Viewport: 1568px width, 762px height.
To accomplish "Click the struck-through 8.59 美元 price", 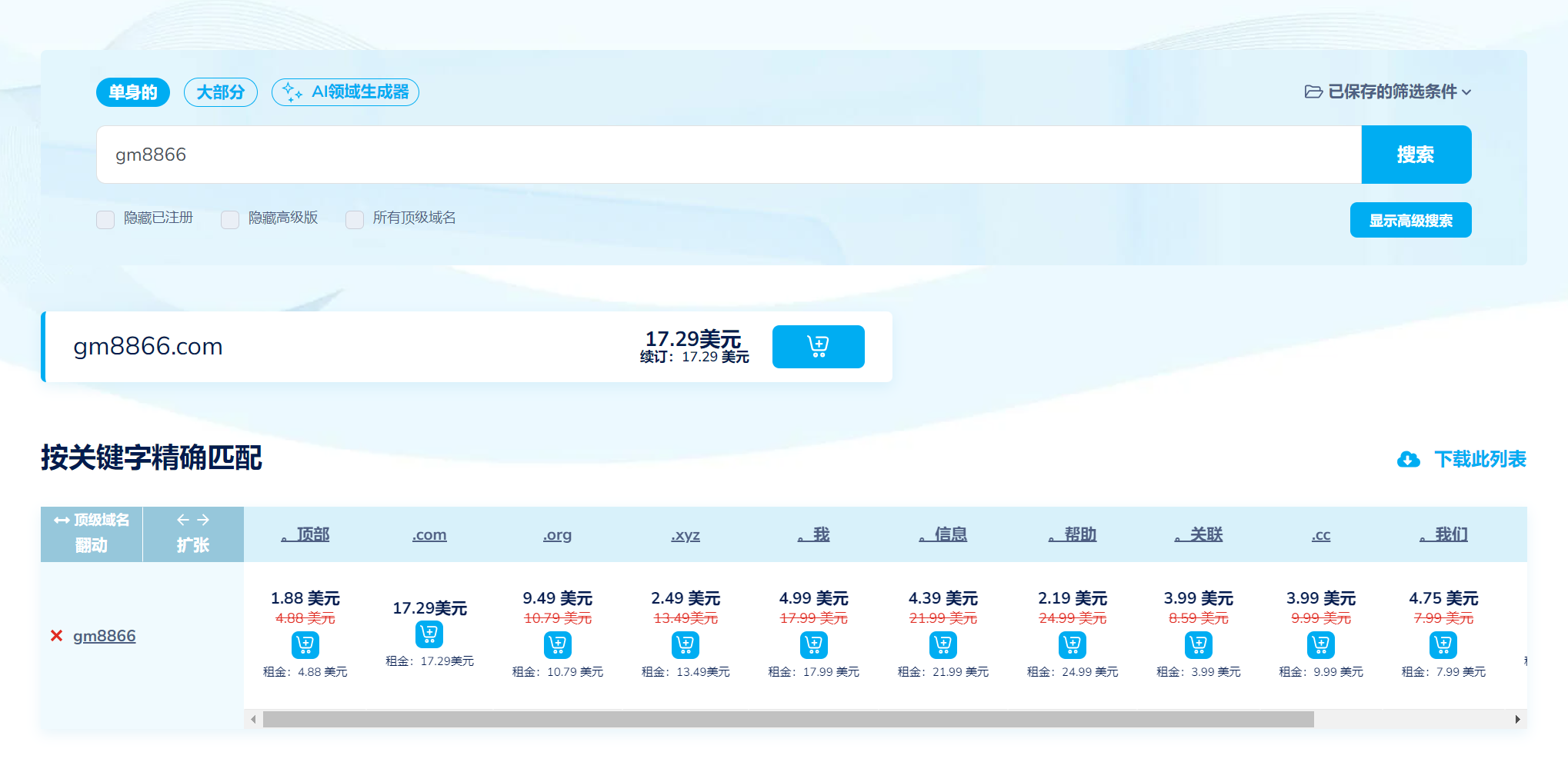I will click(1199, 618).
